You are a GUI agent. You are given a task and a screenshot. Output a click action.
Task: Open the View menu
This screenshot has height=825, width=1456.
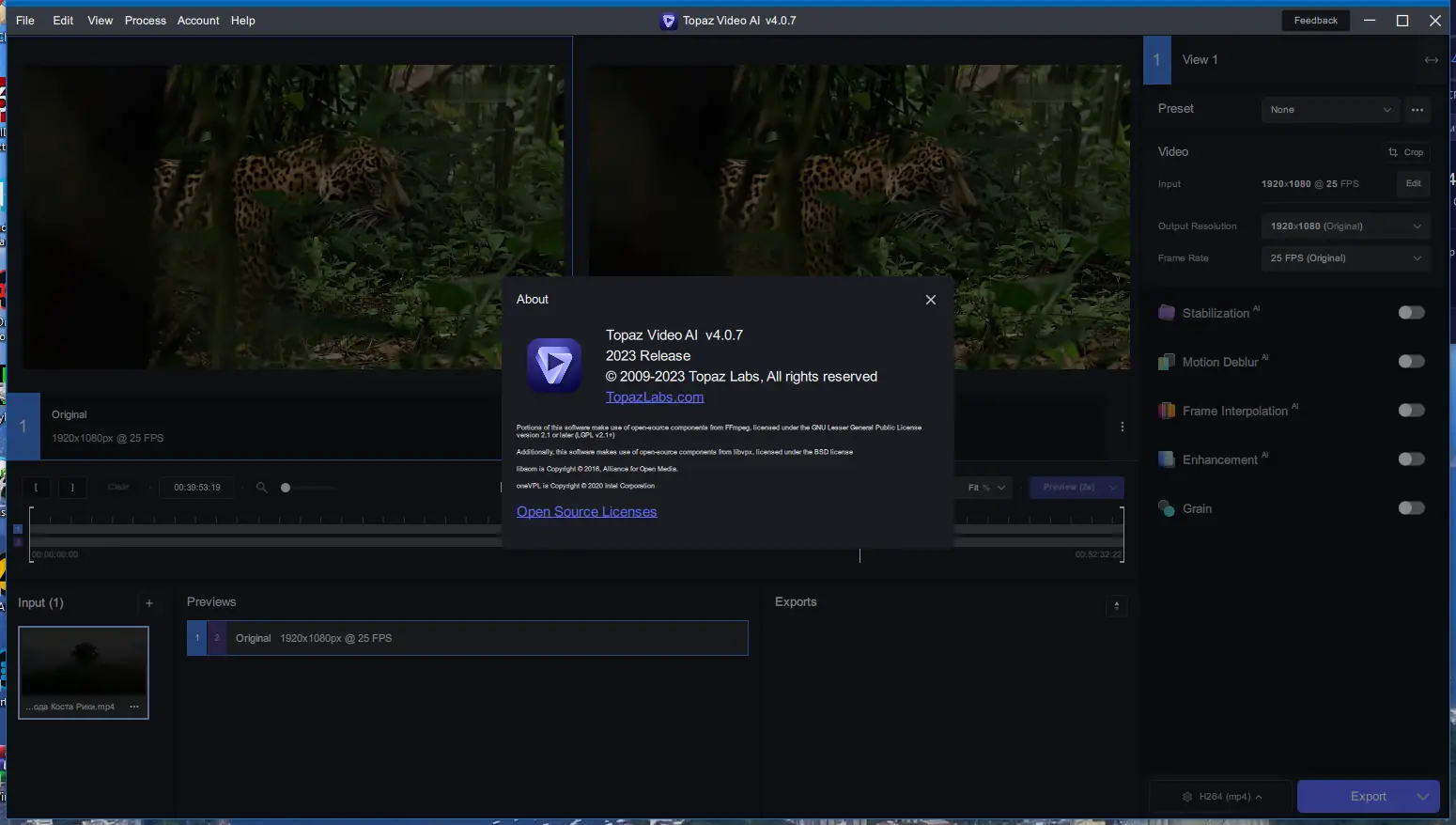[101, 21]
